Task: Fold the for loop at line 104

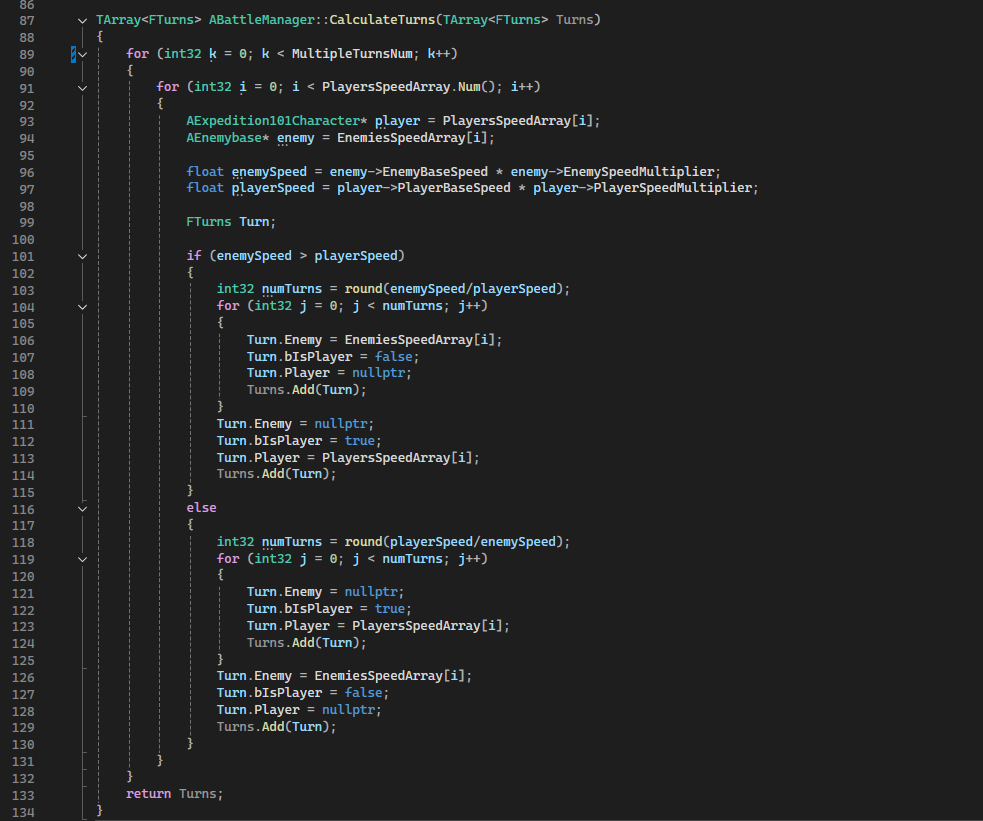Action: tap(82, 307)
